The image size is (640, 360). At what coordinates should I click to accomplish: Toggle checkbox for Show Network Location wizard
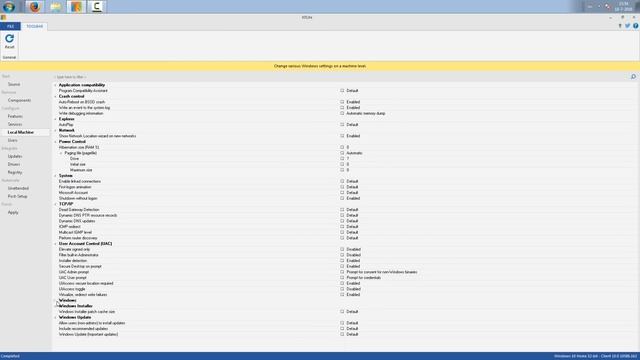click(x=342, y=136)
